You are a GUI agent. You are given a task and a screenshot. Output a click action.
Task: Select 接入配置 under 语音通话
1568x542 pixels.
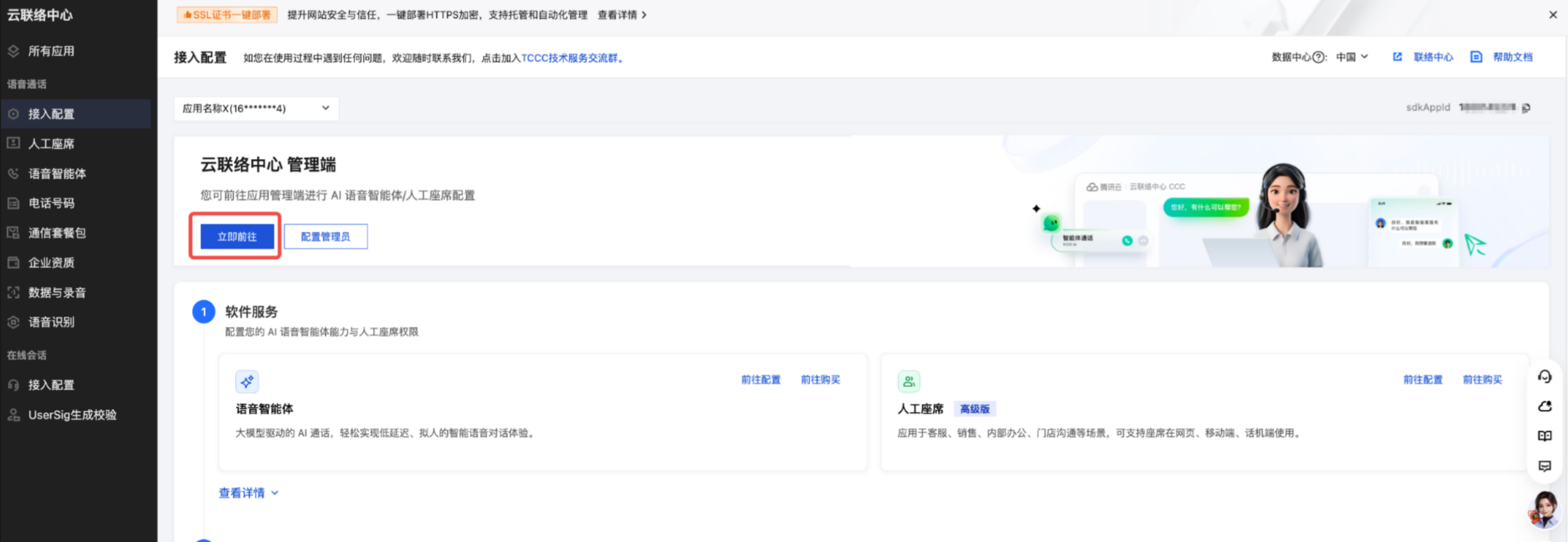pyautogui.click(x=75, y=114)
